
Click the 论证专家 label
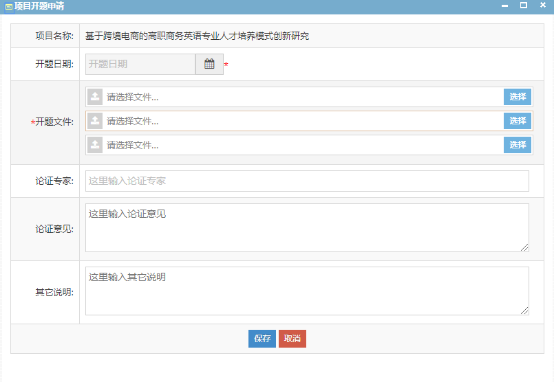(x=54, y=181)
